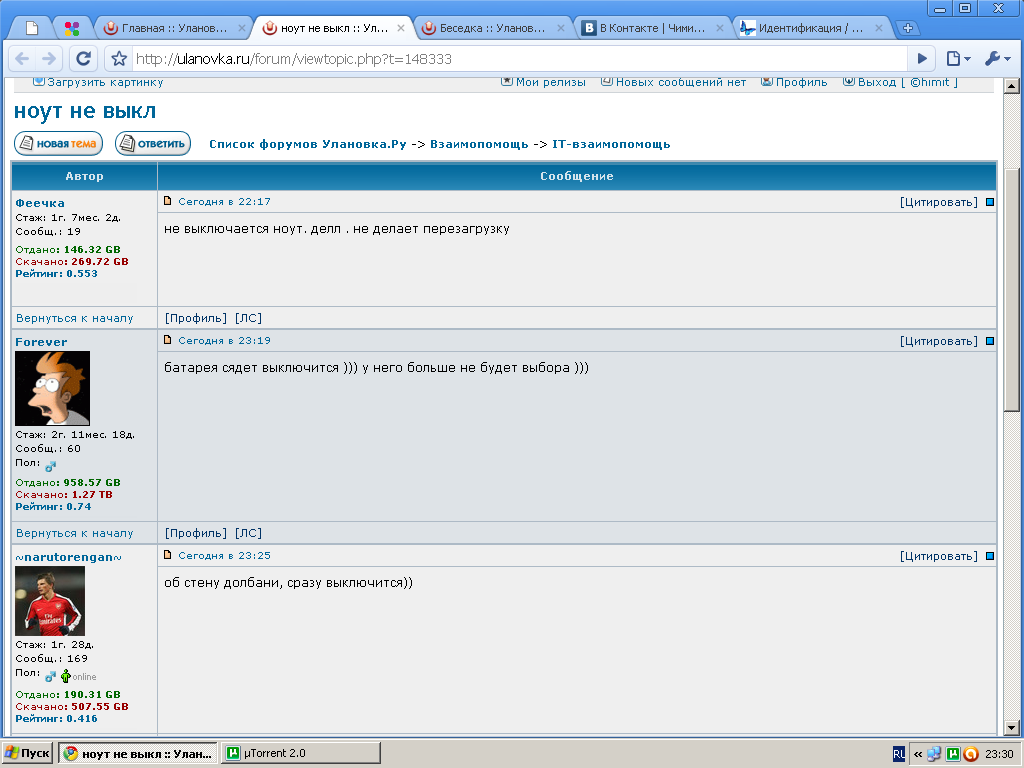Click the новая тема button
The image size is (1024, 768).
59,144
